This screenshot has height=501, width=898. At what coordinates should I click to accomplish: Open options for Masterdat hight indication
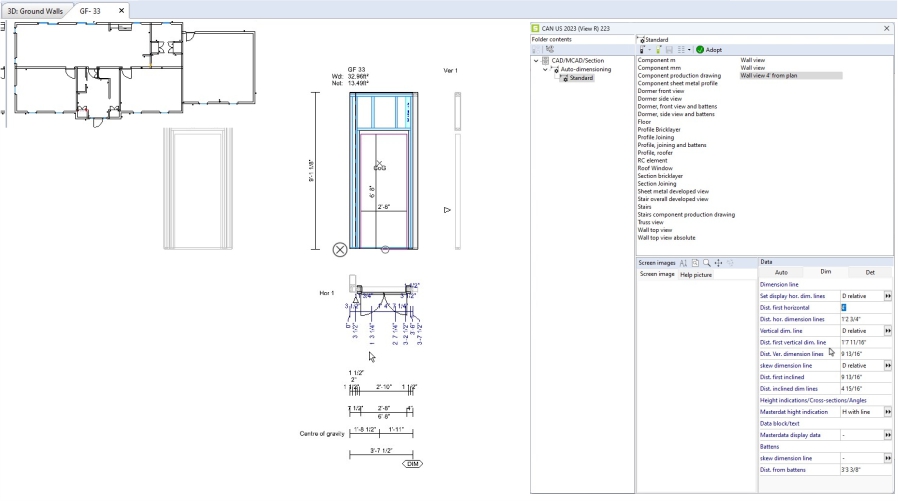point(887,411)
